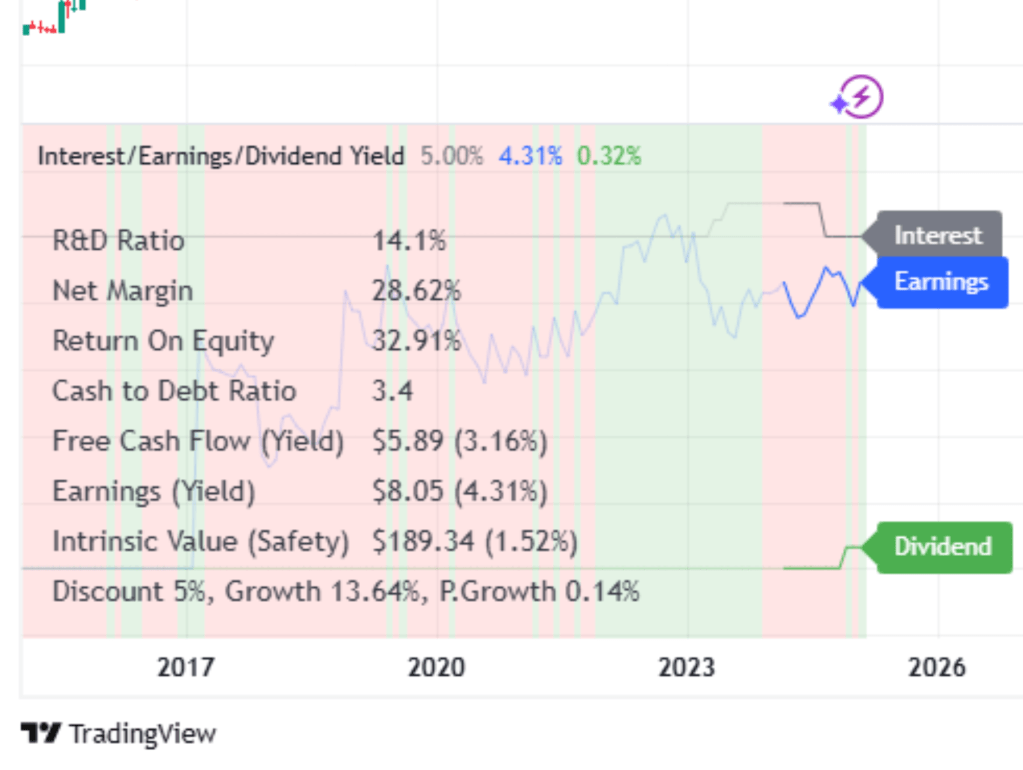
Task: Click the 2023 time axis label
Action: [x=687, y=666]
